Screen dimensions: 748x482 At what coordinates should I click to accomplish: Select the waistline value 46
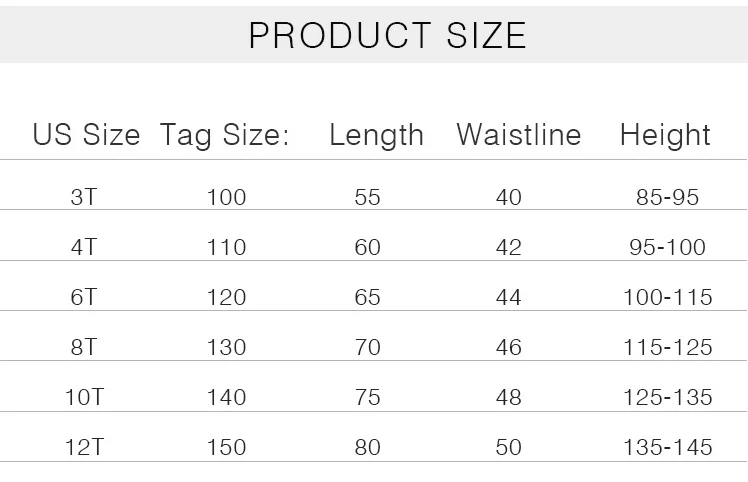[509, 347]
